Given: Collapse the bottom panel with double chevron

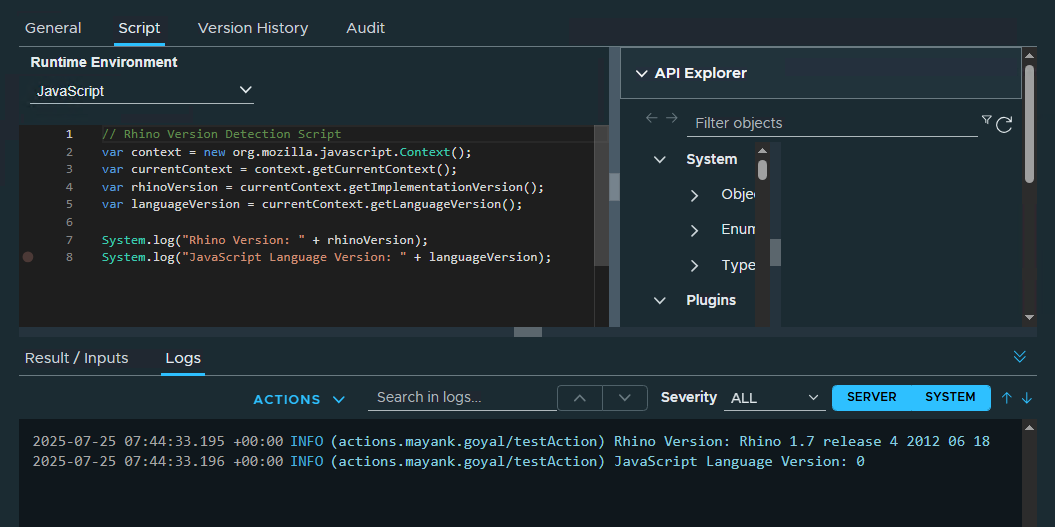Looking at the screenshot, I should [1020, 357].
